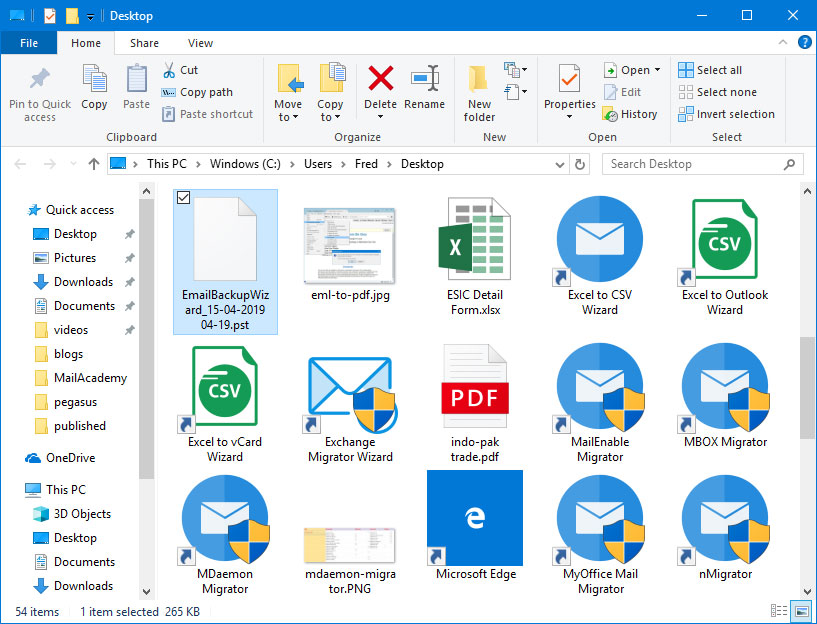Image resolution: width=817 pixels, height=624 pixels.
Task: Select the Microsoft Edge shortcut
Action: click(475, 526)
